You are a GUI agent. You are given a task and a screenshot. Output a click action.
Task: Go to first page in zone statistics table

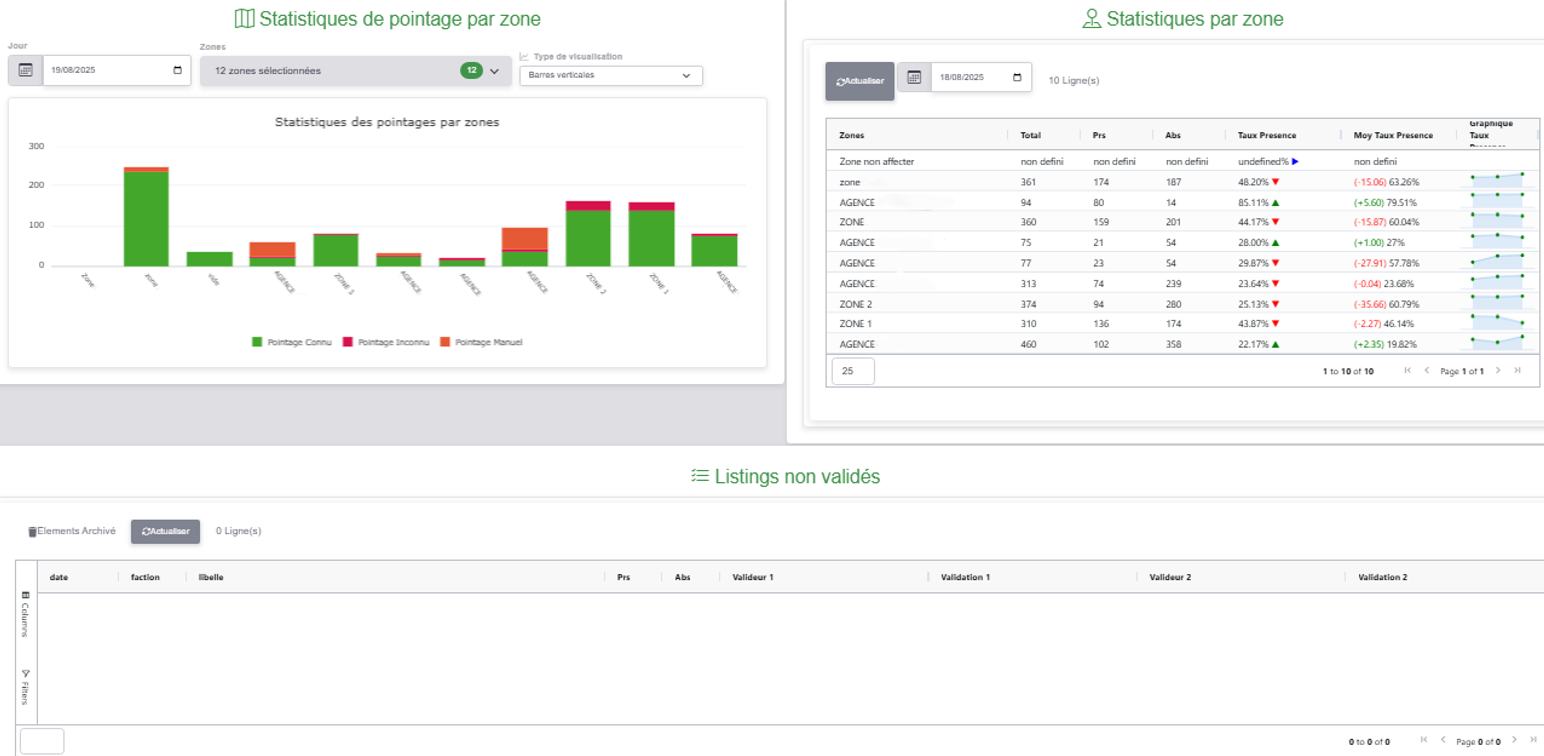(x=1408, y=371)
